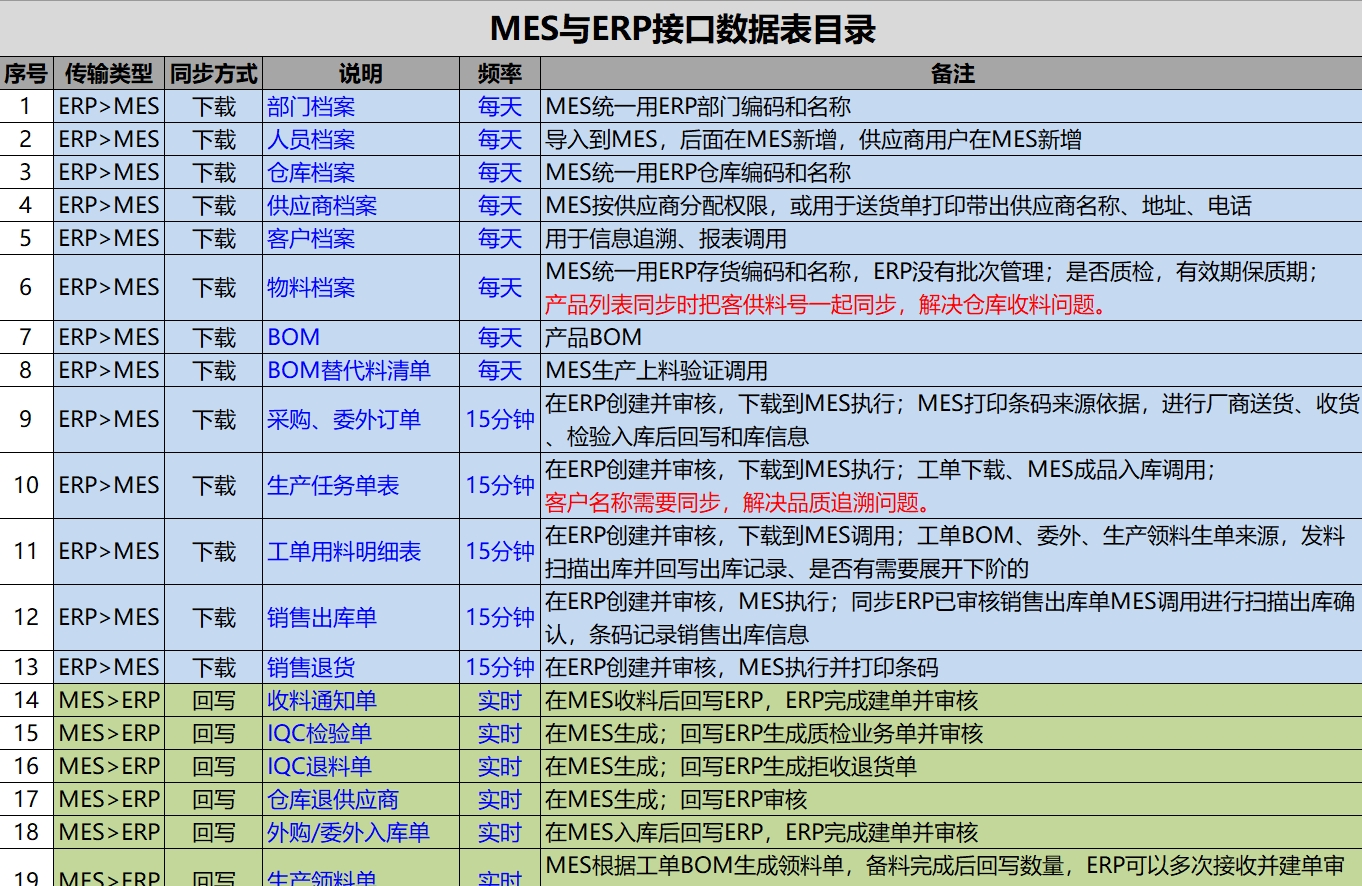Open the 部门档案 link

(x=311, y=106)
